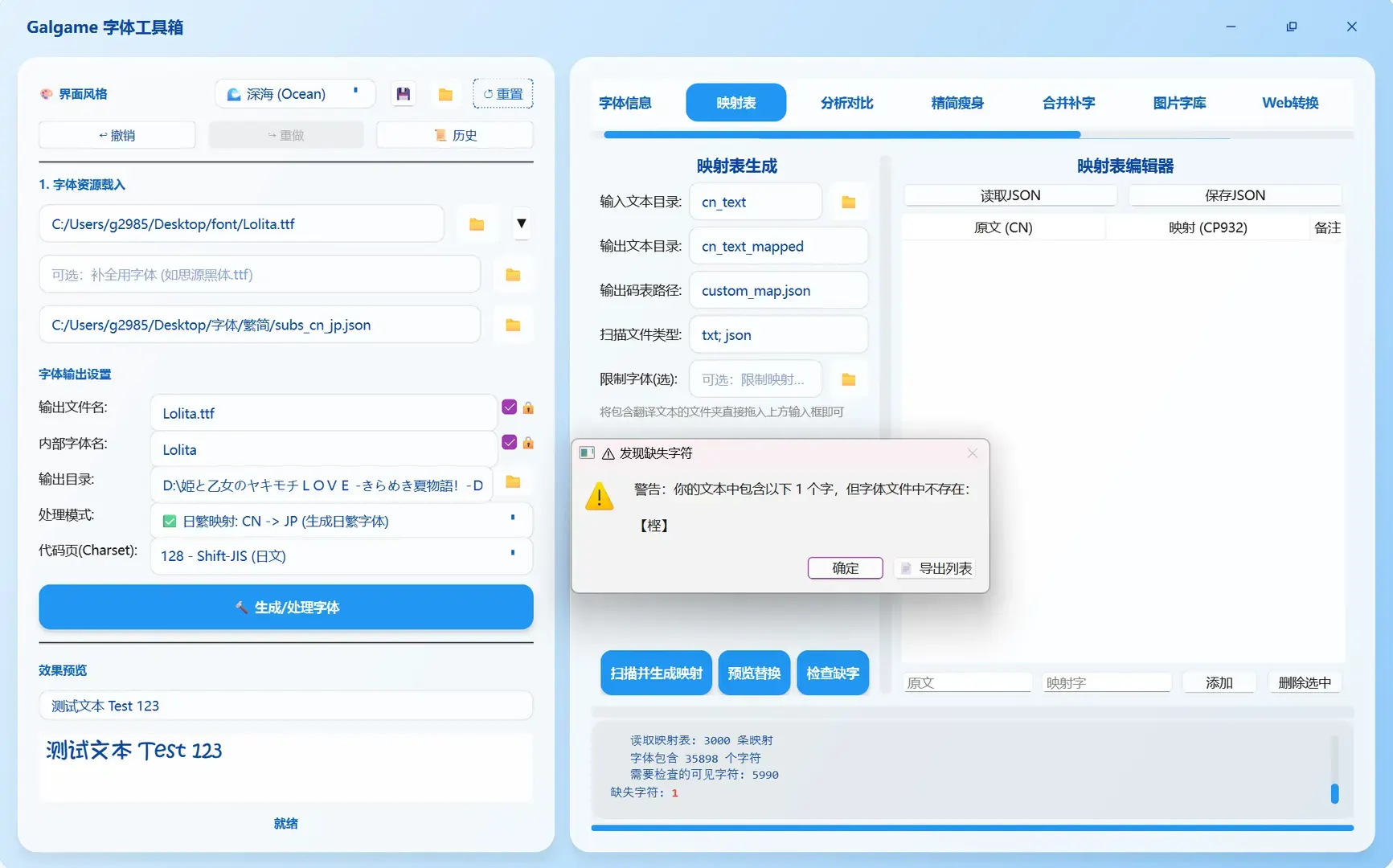
Task: Click the 原文 (CN) column header
Action: point(1003,227)
